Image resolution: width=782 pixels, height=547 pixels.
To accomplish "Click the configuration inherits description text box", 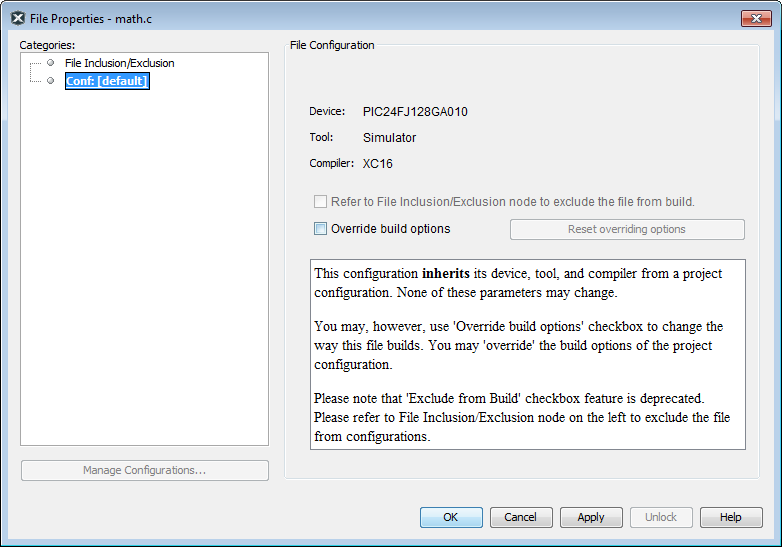I will pyautogui.click(x=528, y=355).
